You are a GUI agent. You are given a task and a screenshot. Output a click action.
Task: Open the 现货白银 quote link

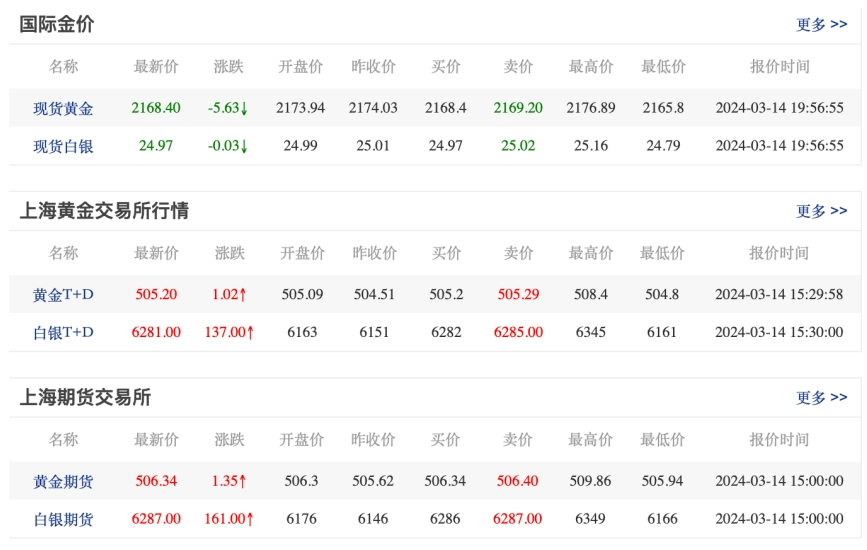(63, 146)
